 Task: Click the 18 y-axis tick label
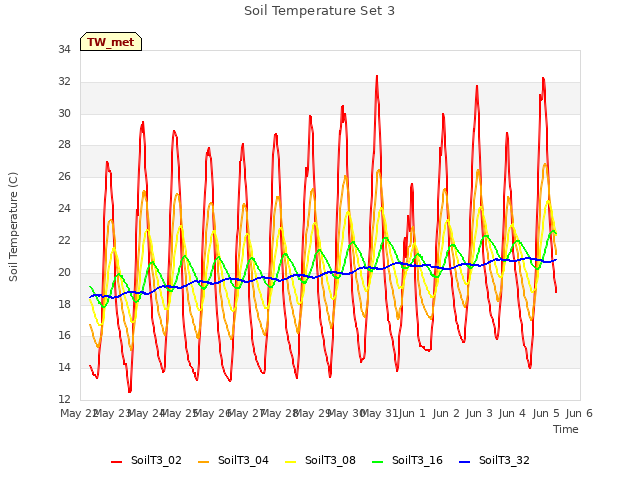point(64,304)
